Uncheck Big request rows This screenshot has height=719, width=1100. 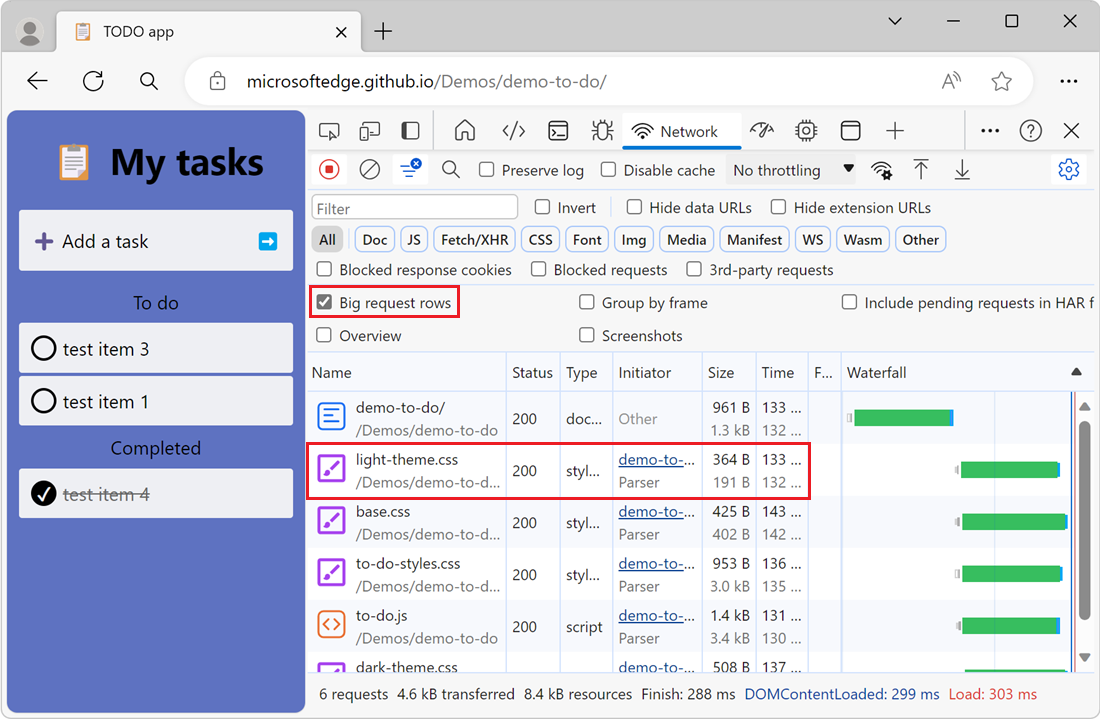[x=326, y=302]
